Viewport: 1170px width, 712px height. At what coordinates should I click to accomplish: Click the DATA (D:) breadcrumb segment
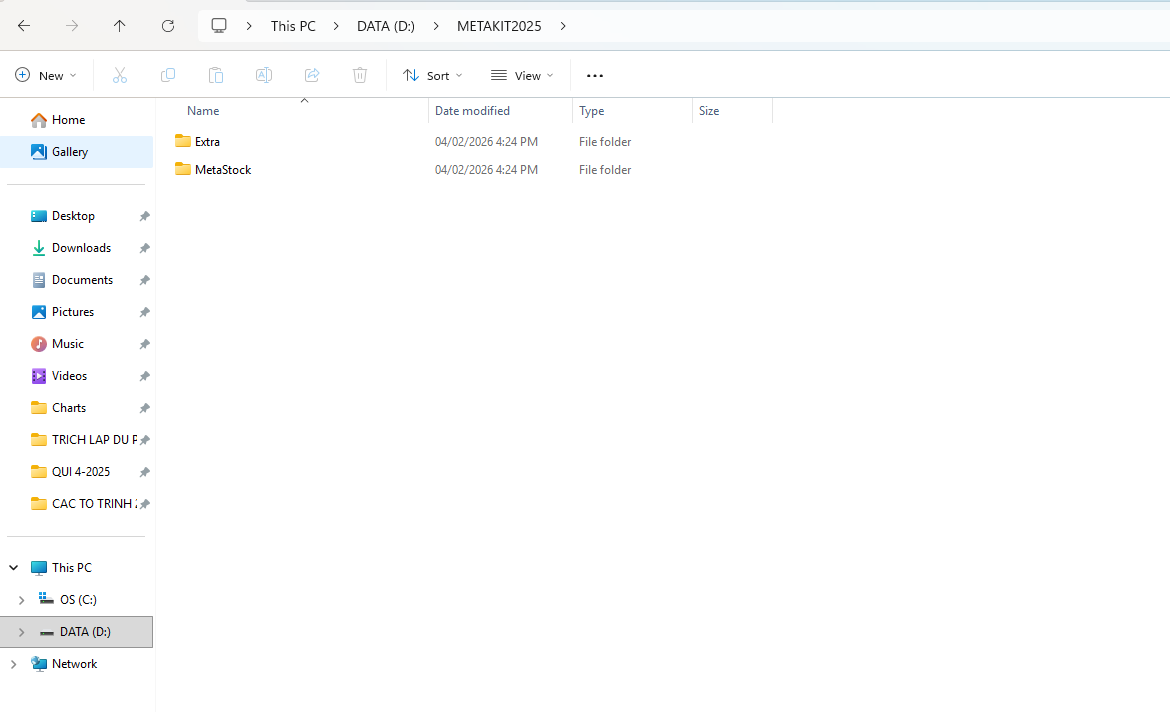click(385, 26)
